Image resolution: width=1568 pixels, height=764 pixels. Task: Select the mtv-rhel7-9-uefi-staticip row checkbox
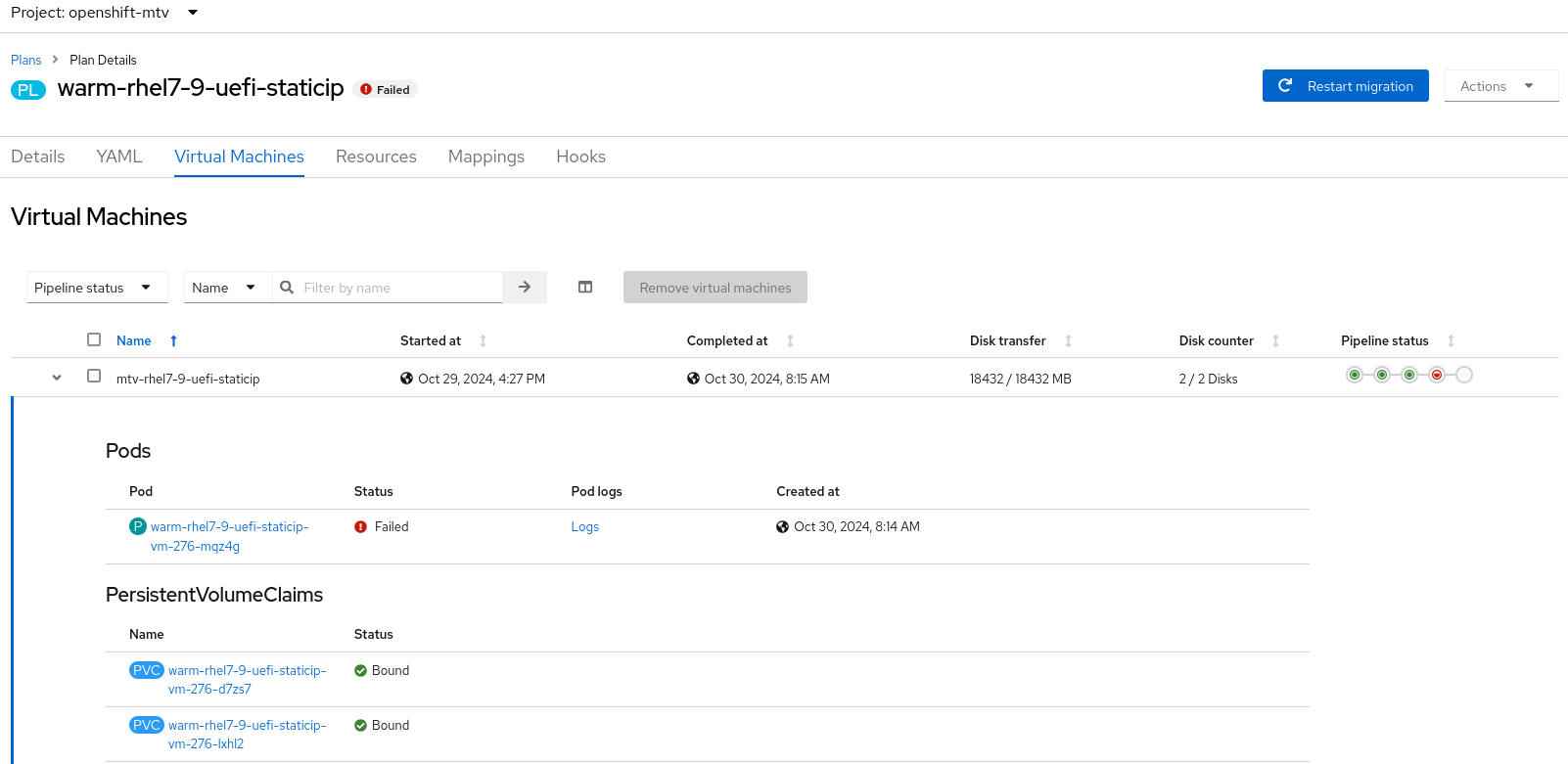[94, 376]
